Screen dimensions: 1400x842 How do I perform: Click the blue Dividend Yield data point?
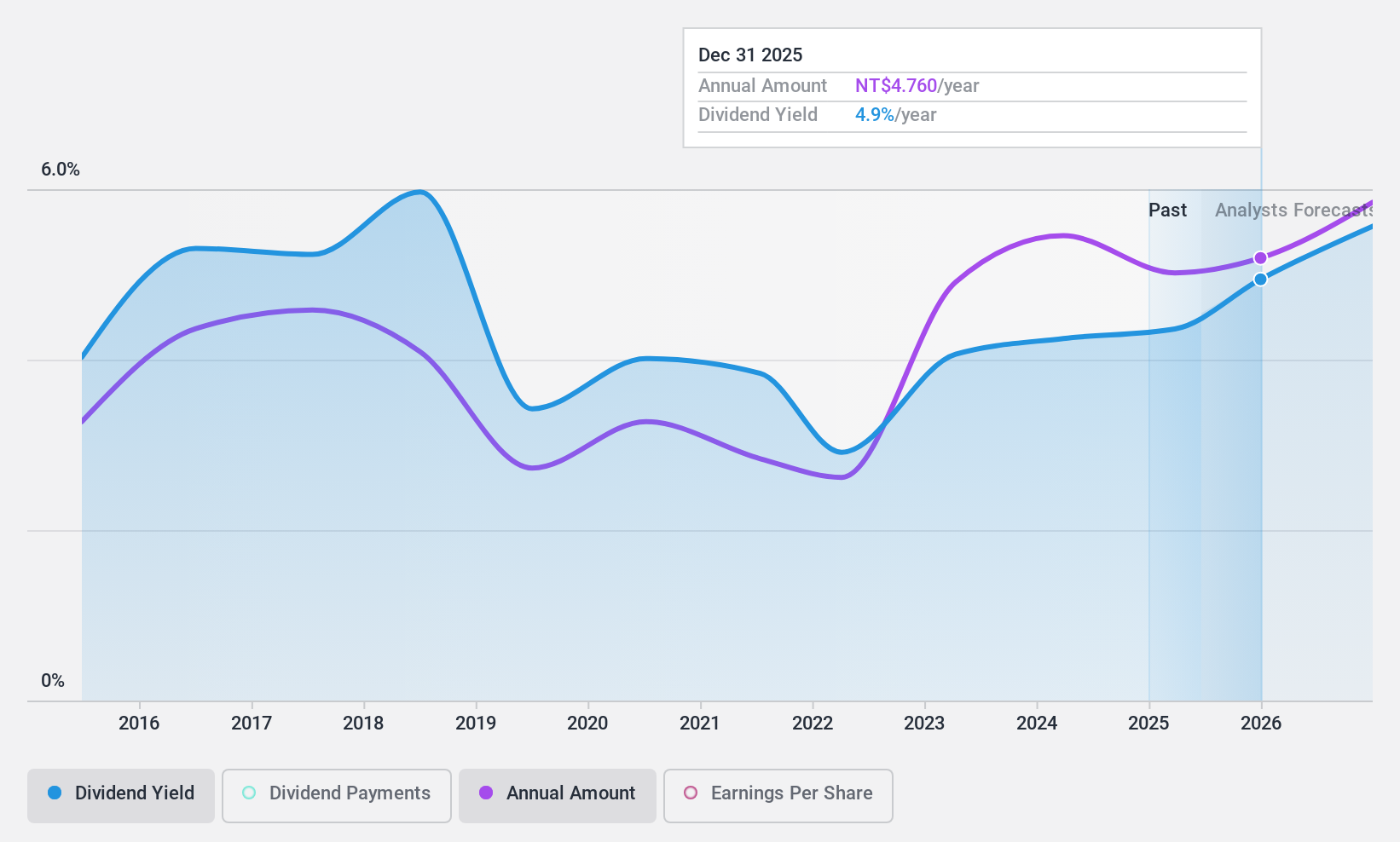click(x=1260, y=280)
